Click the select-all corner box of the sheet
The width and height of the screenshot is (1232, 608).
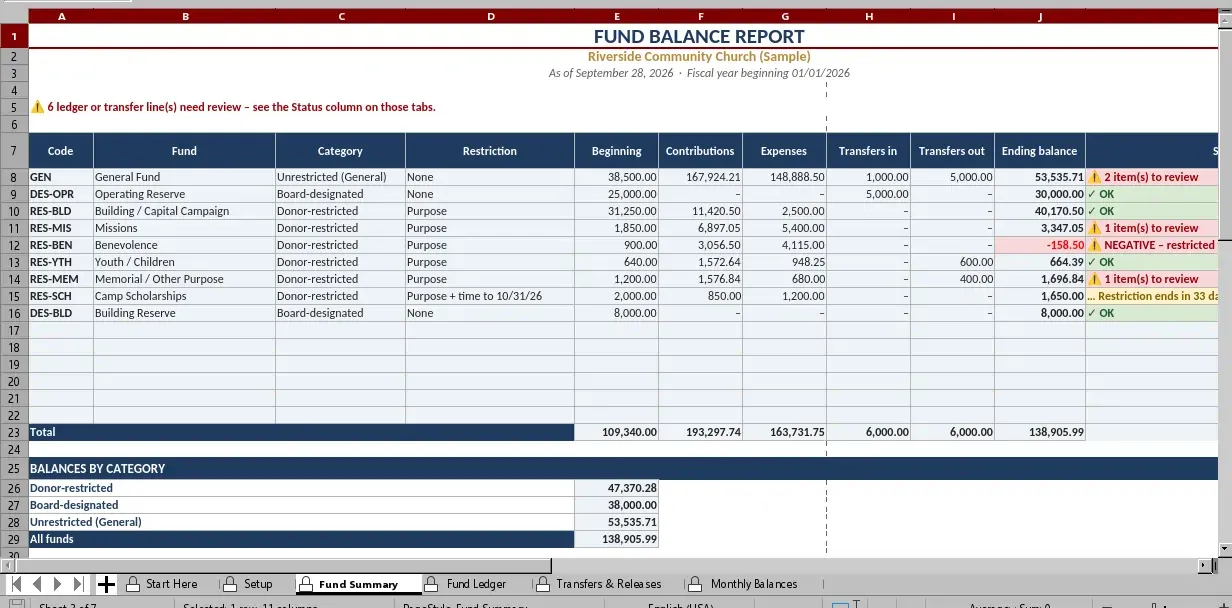coord(14,16)
